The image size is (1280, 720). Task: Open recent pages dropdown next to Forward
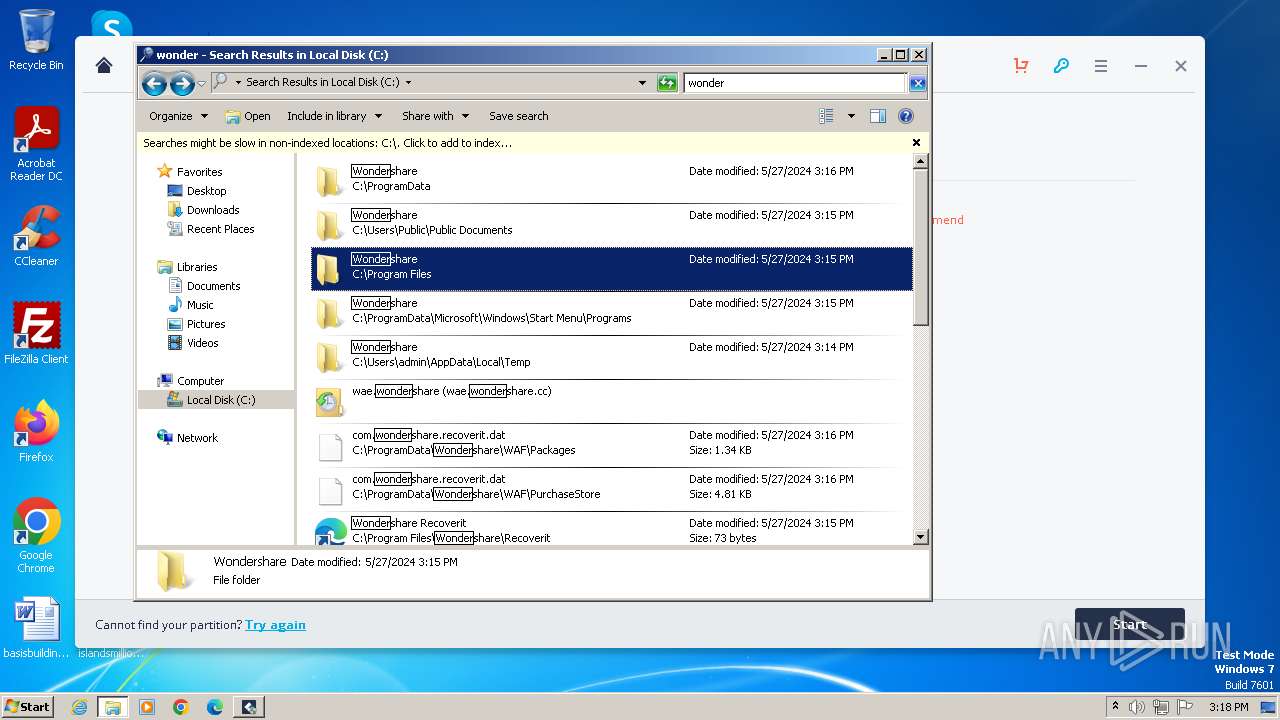click(x=201, y=83)
